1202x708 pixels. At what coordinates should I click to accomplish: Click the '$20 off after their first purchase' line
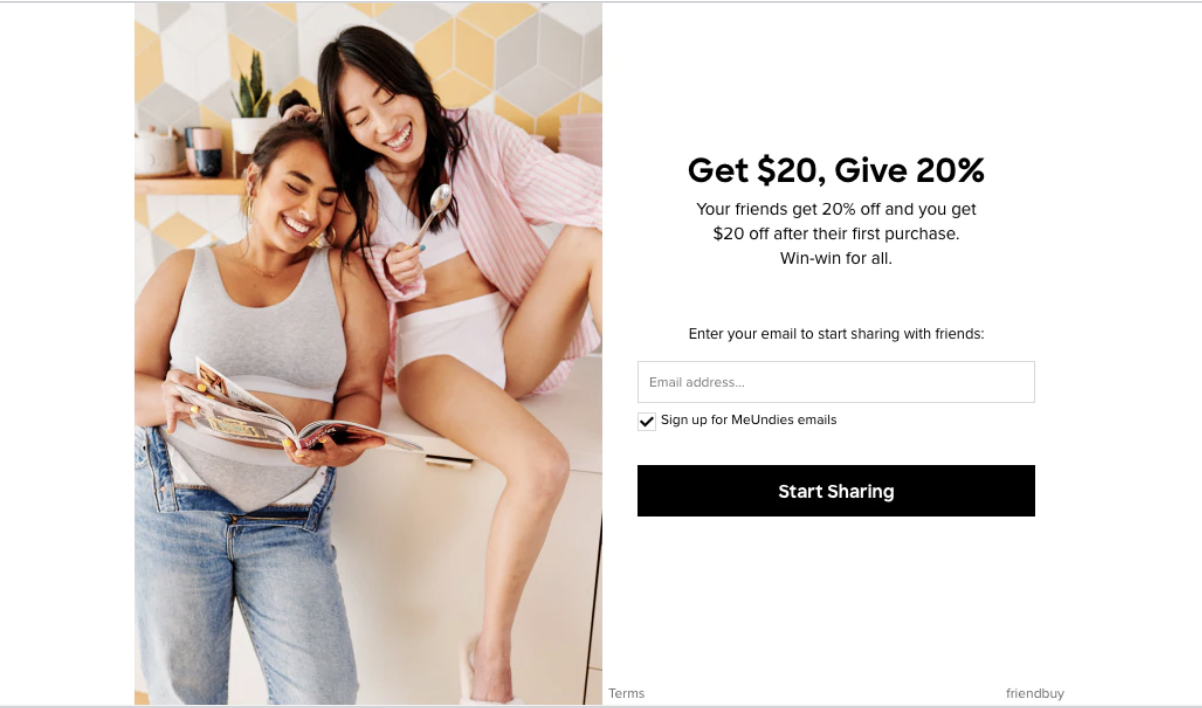click(836, 234)
